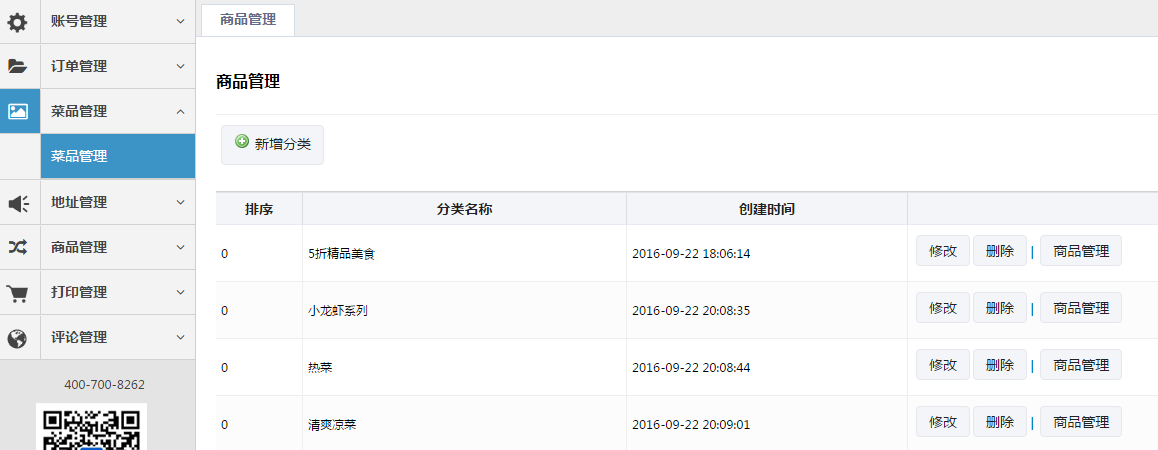Delete the 小龙虾系列 category

1000,308
